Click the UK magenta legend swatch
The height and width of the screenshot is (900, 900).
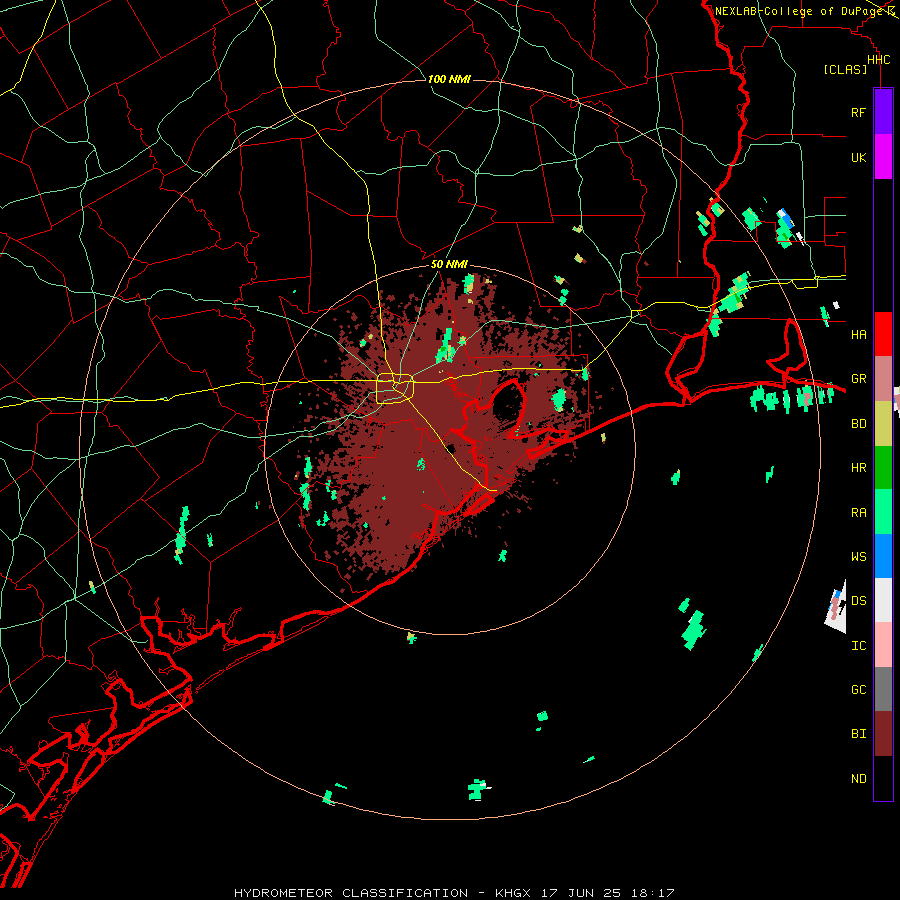click(883, 157)
